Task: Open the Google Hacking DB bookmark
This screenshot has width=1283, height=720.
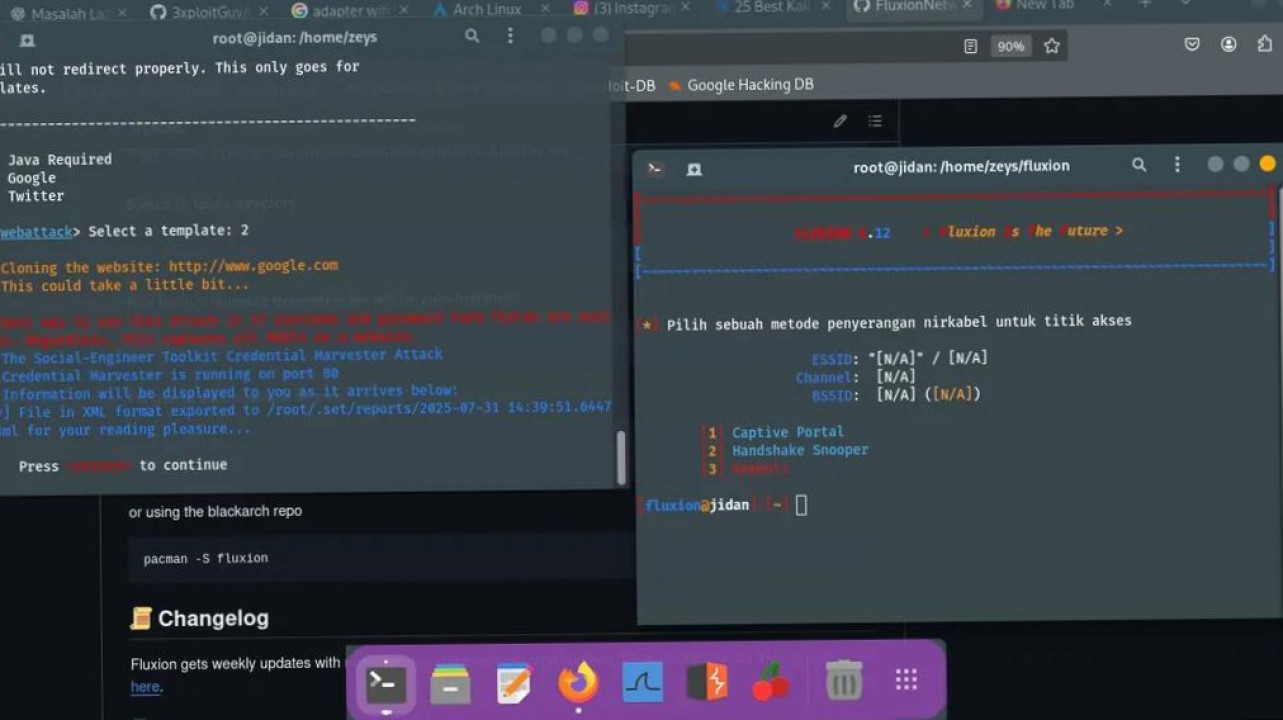Action: (749, 85)
